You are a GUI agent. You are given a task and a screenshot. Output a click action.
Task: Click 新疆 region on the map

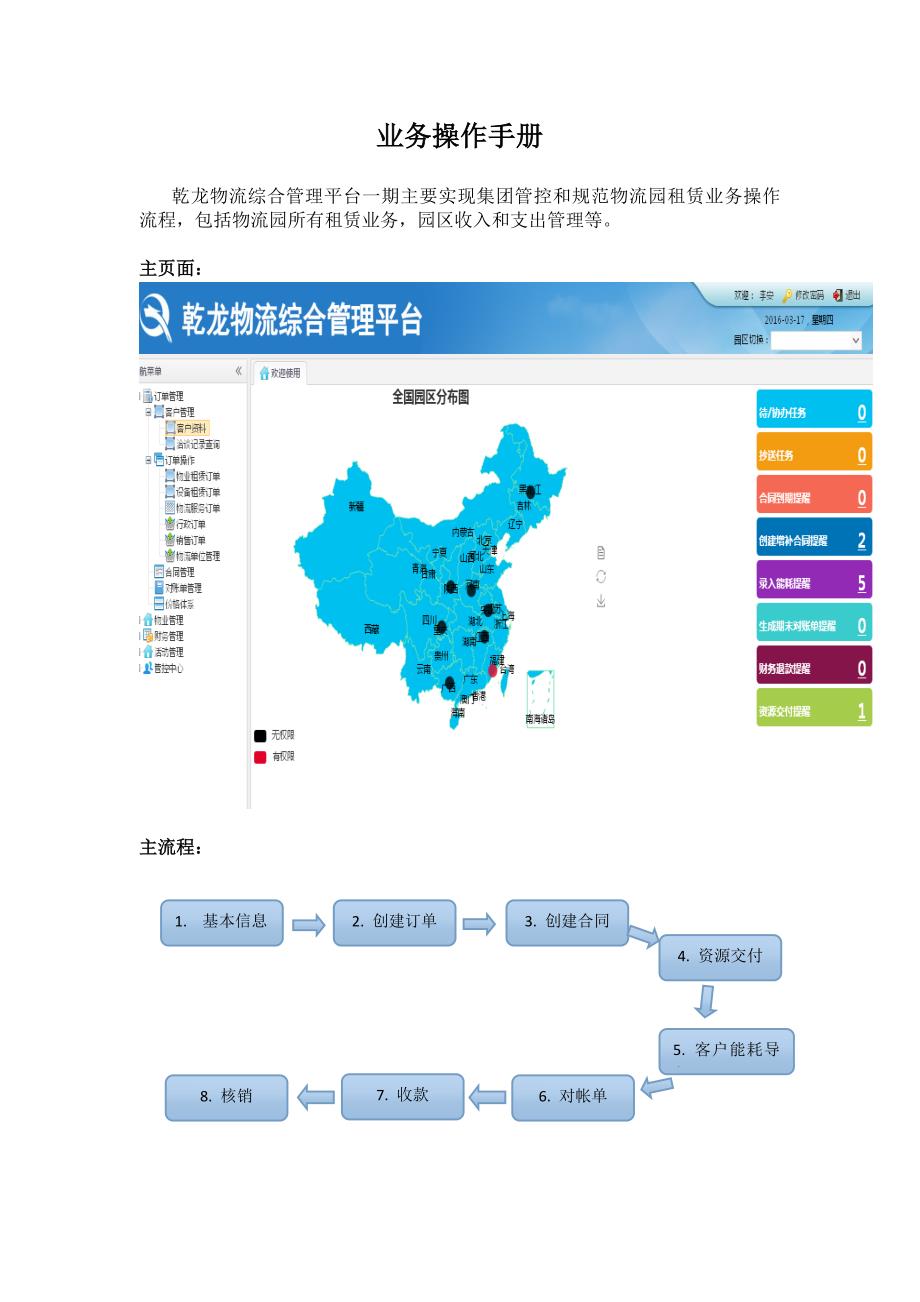[x=357, y=507]
